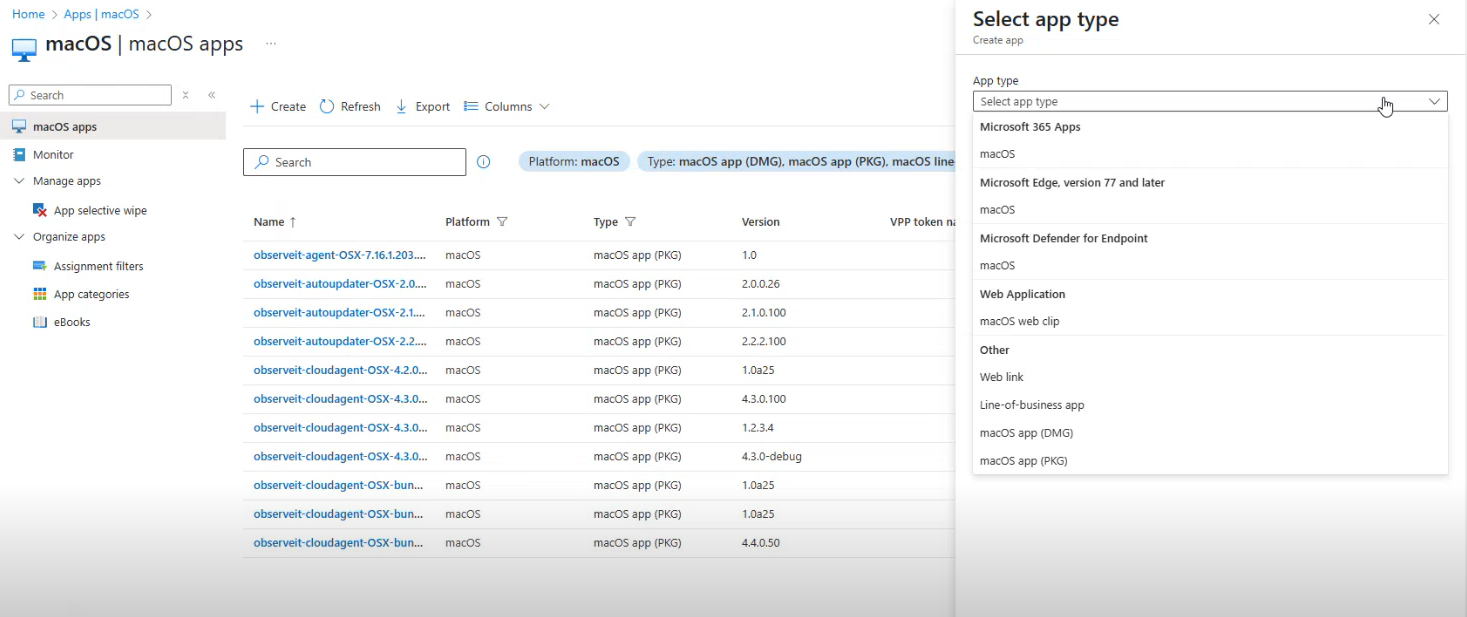Click version cell 2.2.2.100
This screenshot has height=617, width=1467.
(764, 342)
